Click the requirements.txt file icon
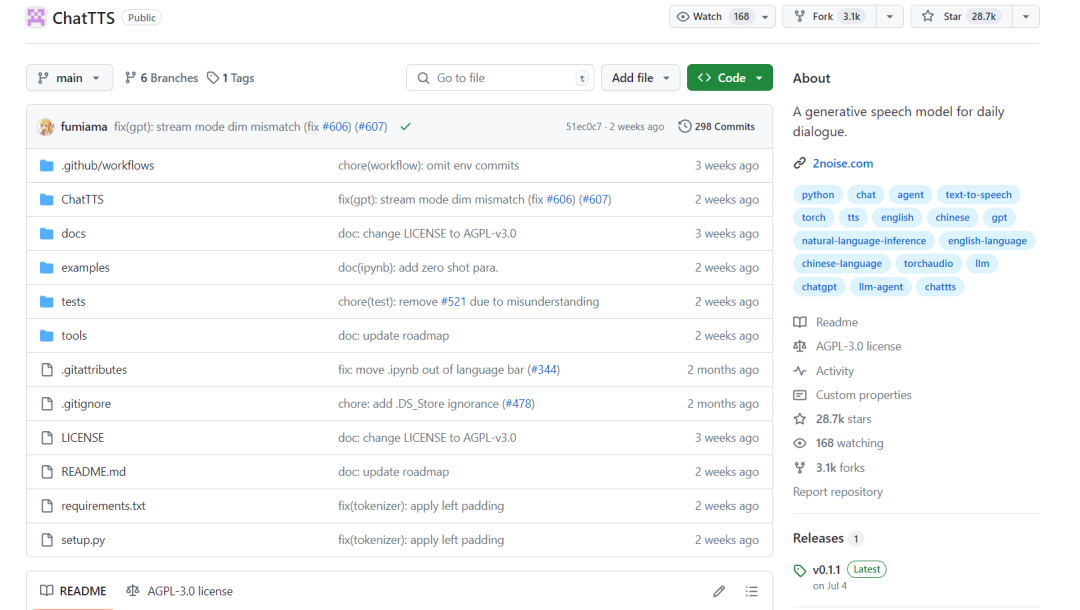Screen dimensions: 1080x610 click(x=47, y=506)
